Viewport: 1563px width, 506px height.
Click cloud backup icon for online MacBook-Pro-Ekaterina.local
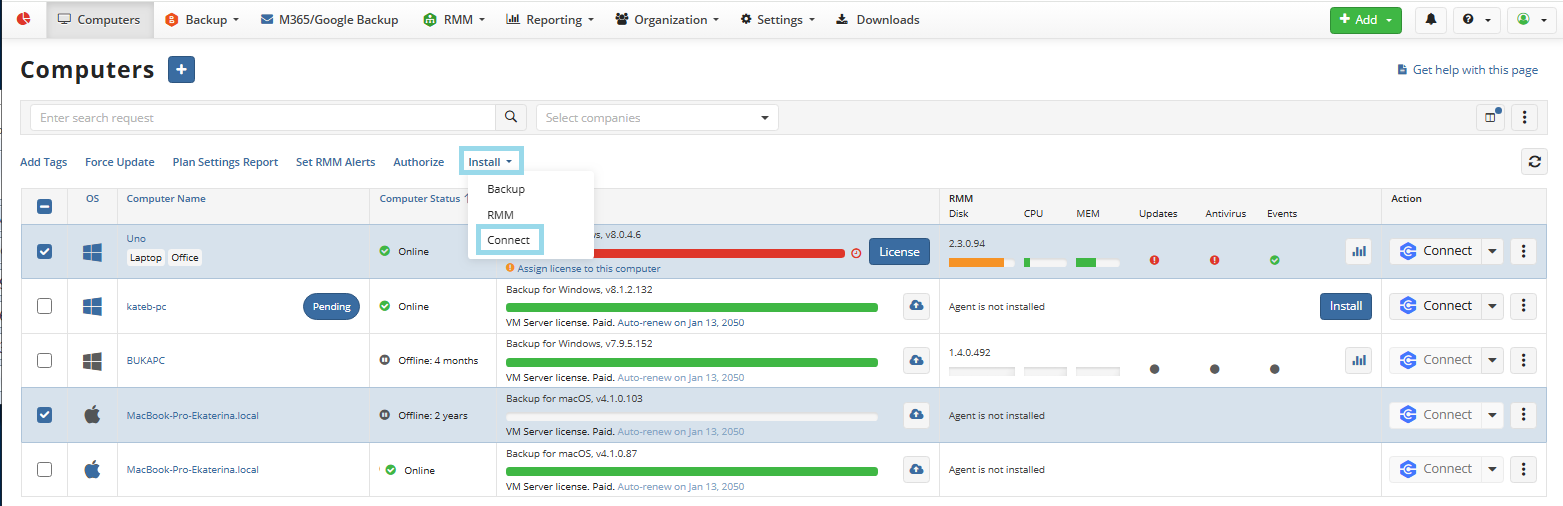(x=916, y=469)
